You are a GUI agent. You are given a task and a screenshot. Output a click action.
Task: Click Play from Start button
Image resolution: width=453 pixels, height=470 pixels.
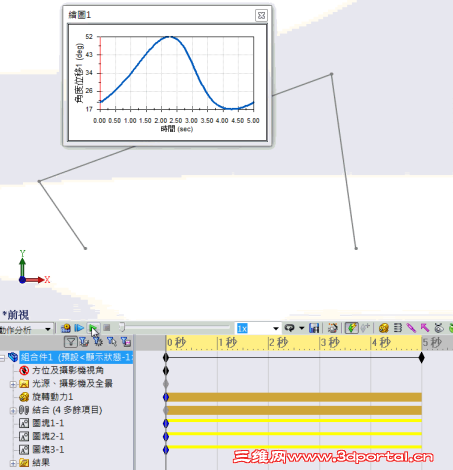(79, 328)
